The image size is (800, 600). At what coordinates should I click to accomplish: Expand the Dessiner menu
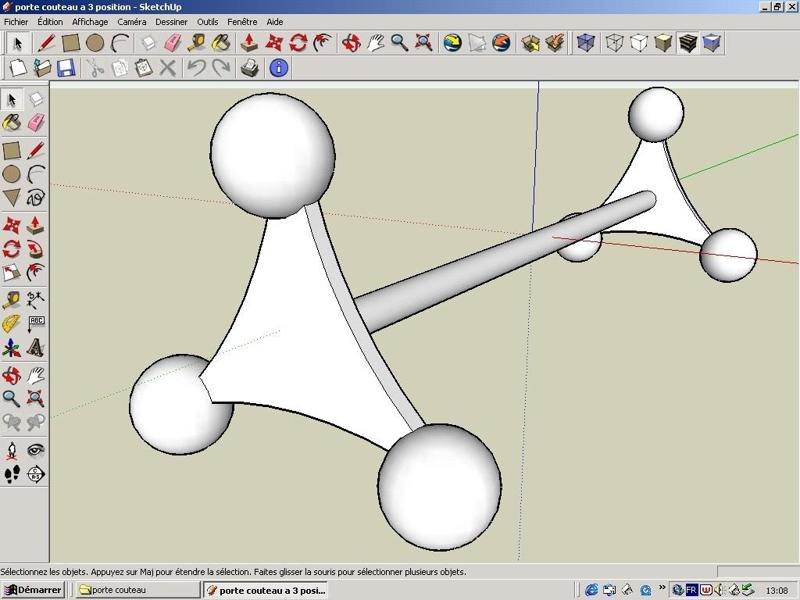tap(171, 21)
